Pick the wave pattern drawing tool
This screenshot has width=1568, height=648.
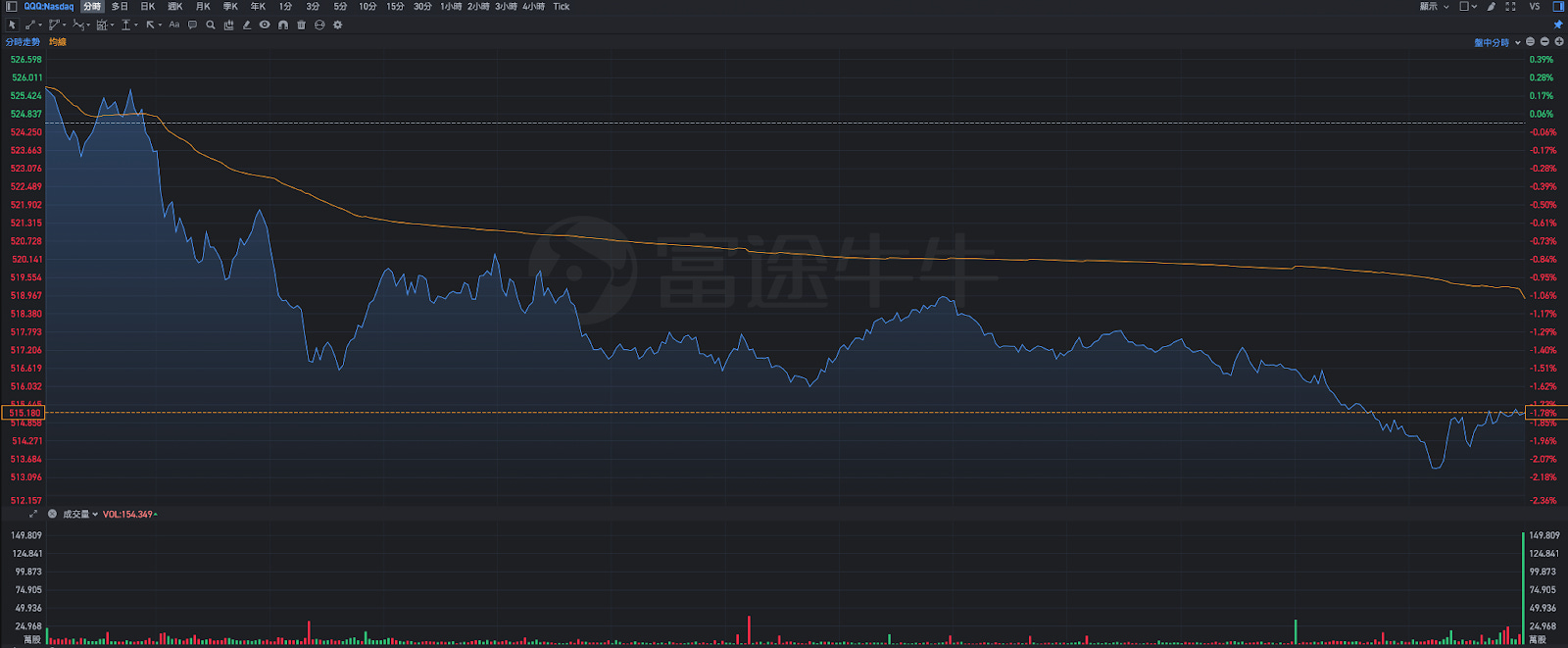click(x=78, y=25)
